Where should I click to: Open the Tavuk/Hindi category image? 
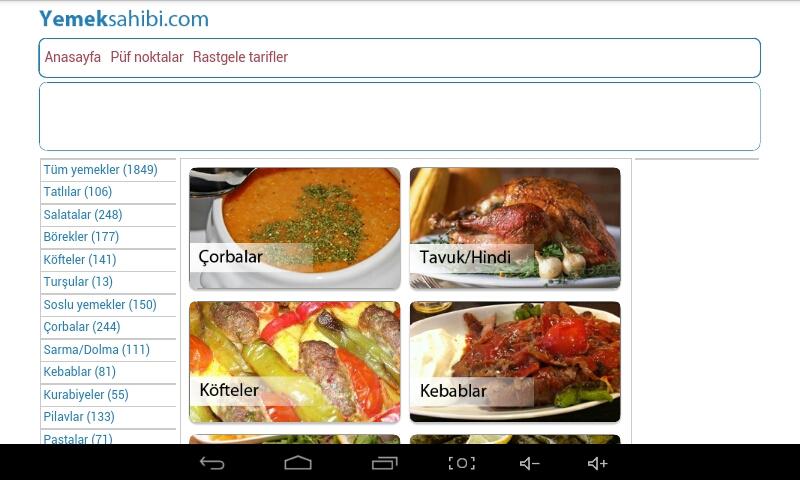[515, 228]
